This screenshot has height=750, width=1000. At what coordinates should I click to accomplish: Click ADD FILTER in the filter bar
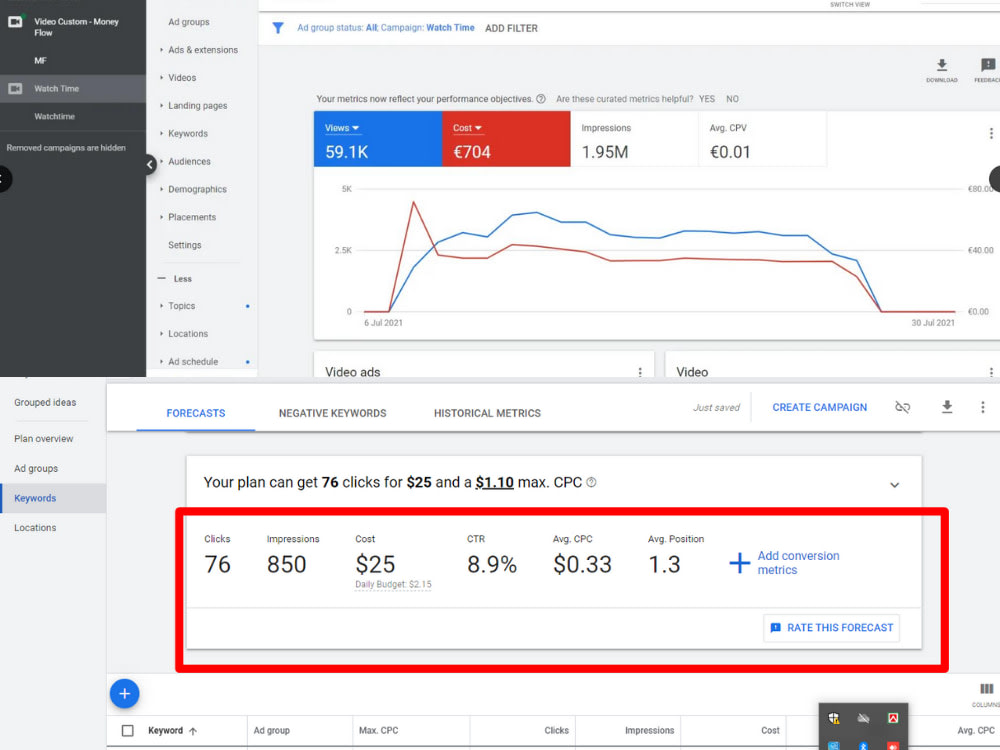point(511,28)
